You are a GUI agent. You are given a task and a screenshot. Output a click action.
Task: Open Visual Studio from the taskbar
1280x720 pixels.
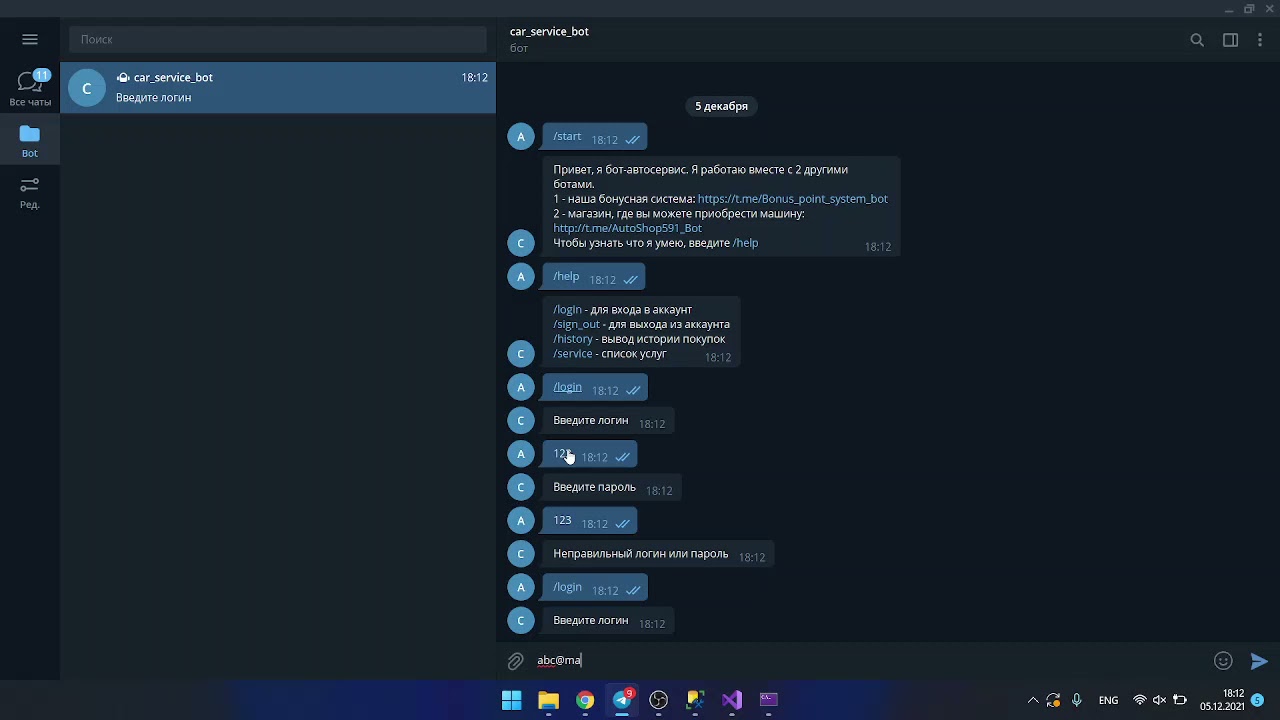pyautogui.click(x=732, y=700)
